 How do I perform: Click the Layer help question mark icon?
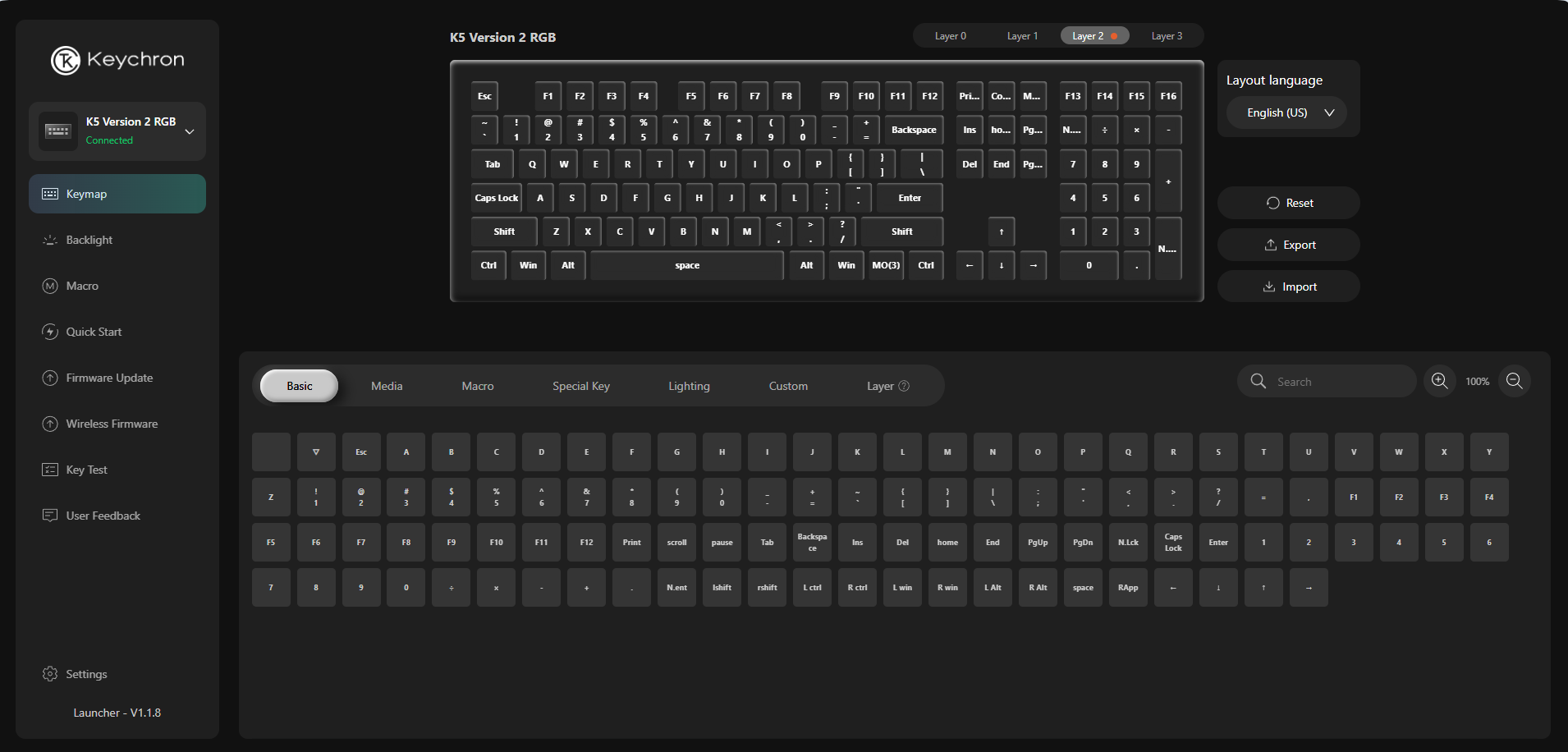(904, 386)
